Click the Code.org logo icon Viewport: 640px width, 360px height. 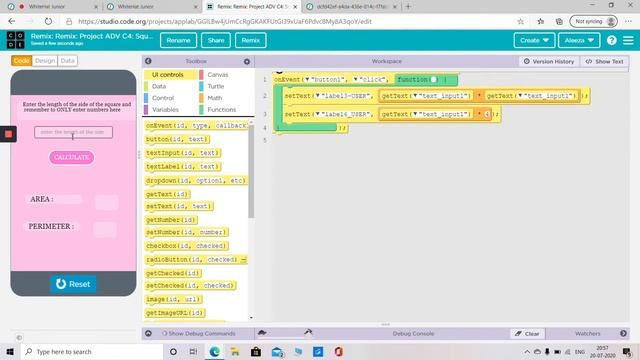pyautogui.click(x=16, y=40)
